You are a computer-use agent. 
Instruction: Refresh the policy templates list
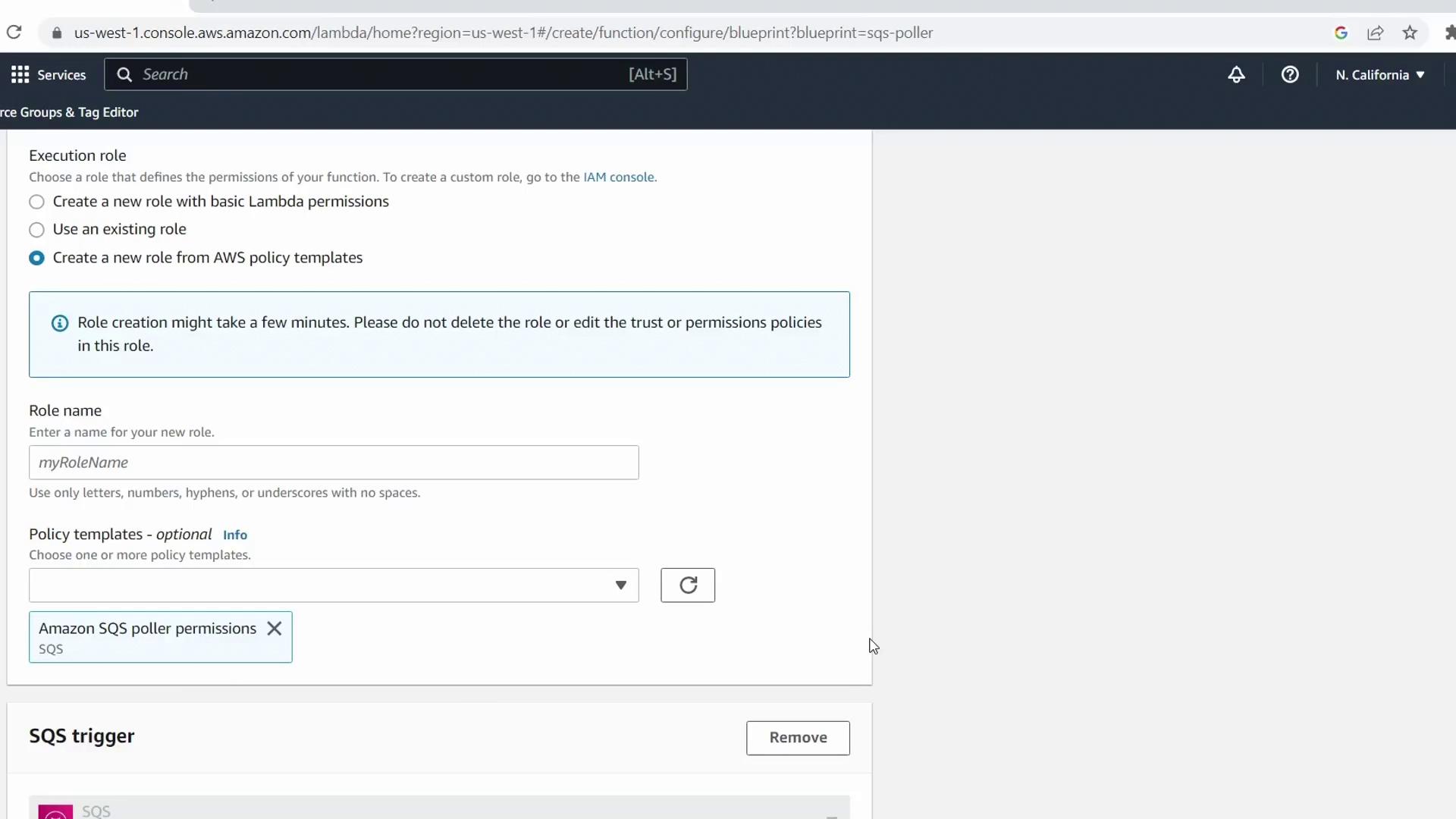pos(687,585)
